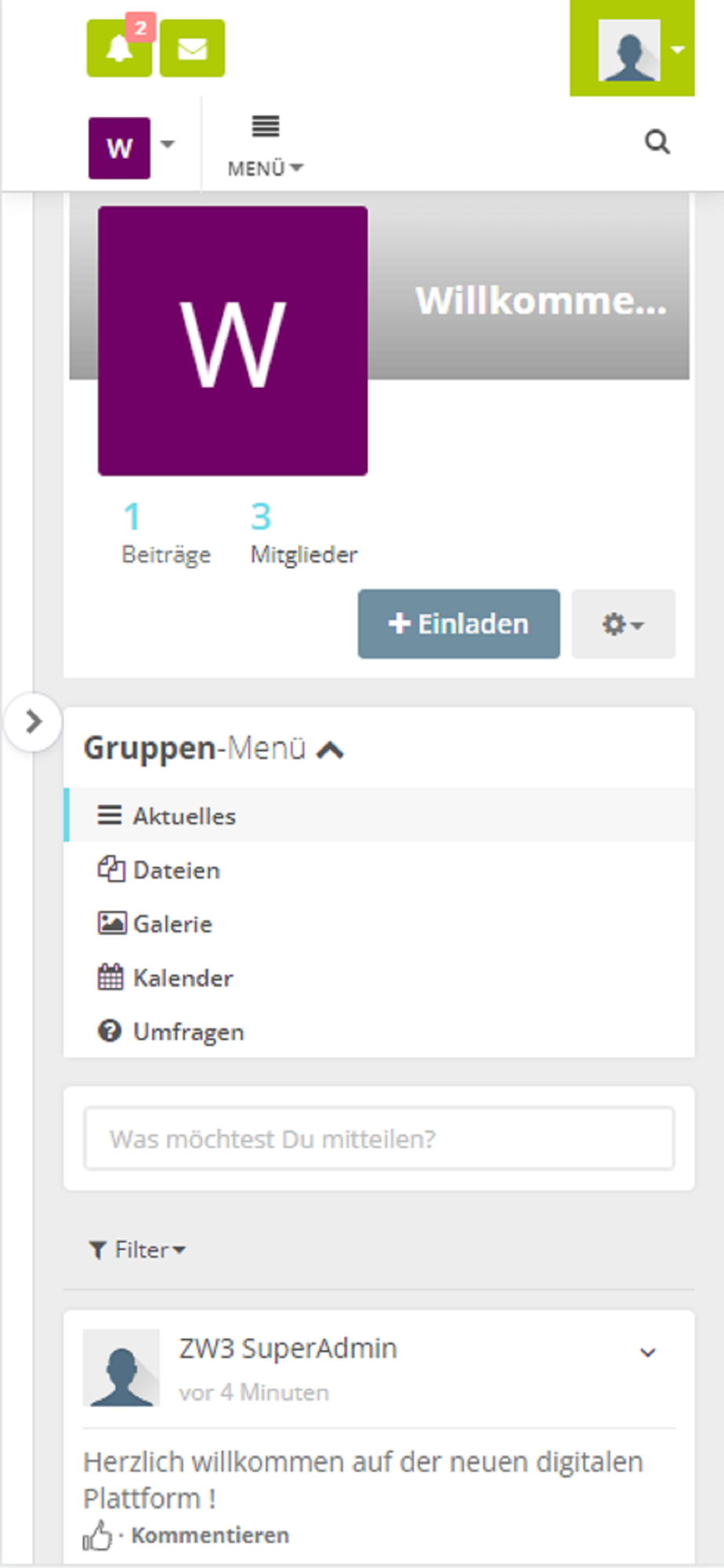Viewport: 724px width, 1568px height.
Task: Expand post options chevron for SuperAdmin post
Action: click(648, 1352)
